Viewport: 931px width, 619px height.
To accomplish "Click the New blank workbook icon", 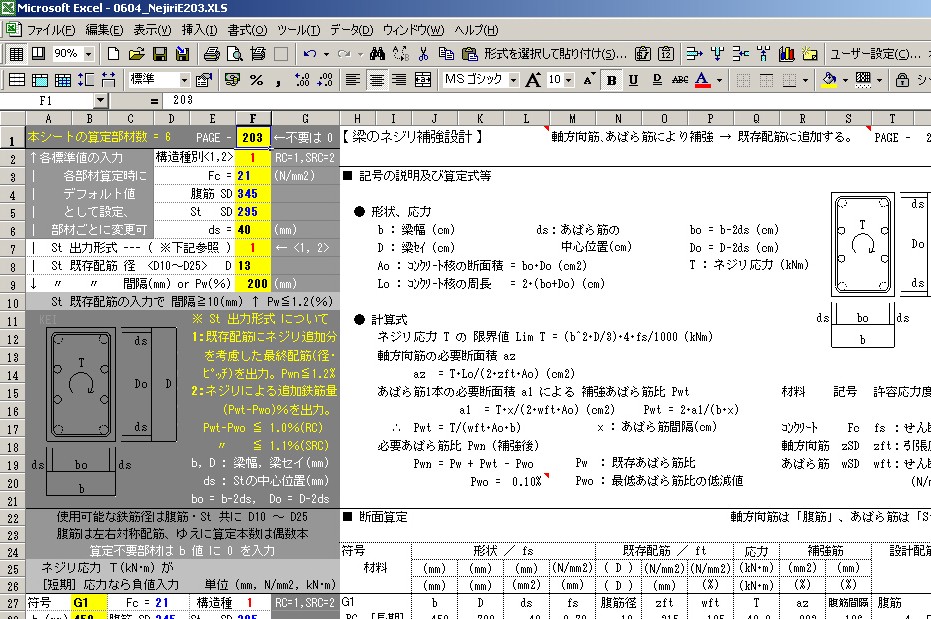I will pos(113,54).
